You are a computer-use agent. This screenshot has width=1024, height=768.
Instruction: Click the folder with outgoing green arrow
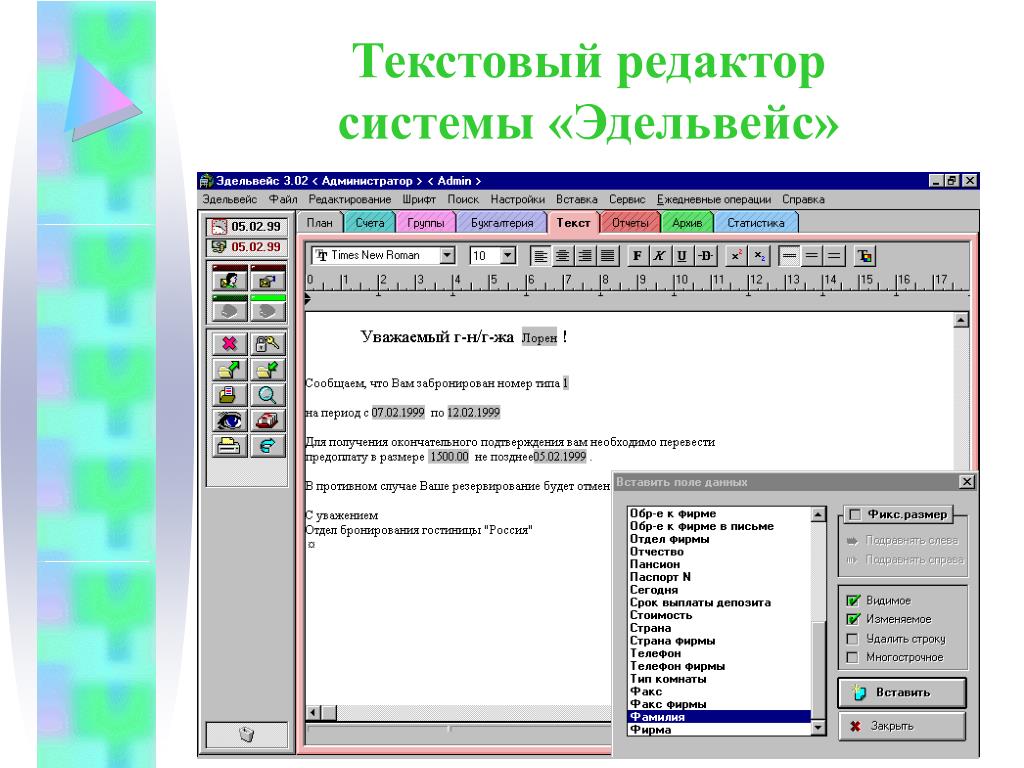click(x=229, y=370)
